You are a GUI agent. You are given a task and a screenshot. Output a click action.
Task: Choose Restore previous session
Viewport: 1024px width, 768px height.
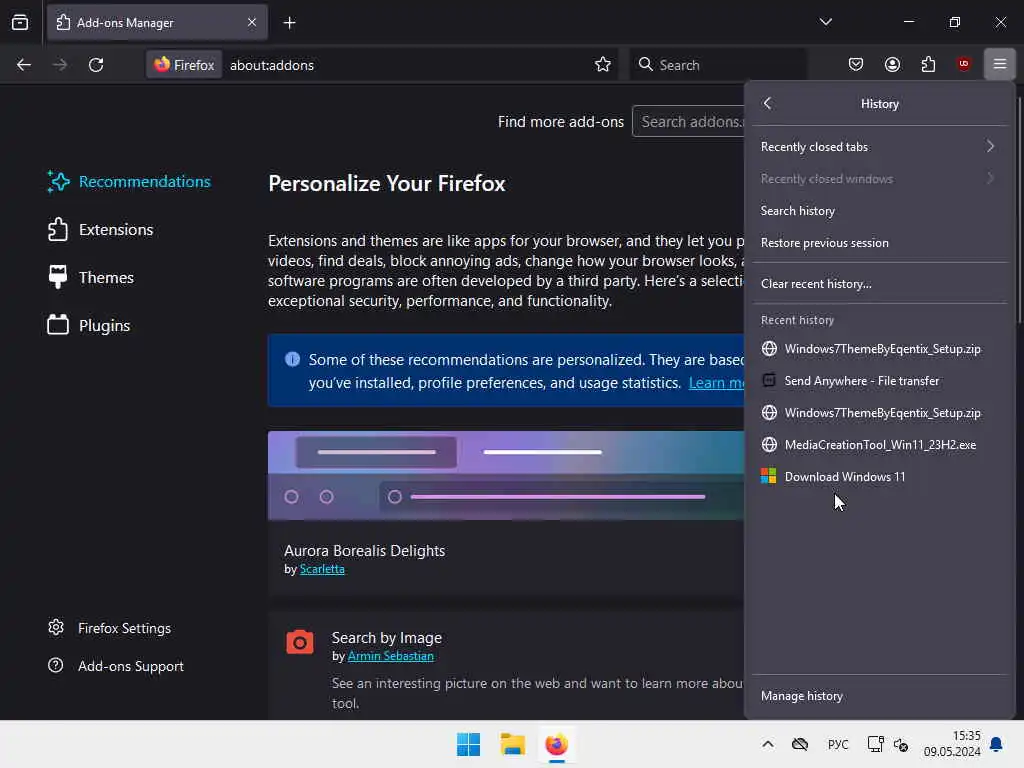(x=879, y=242)
